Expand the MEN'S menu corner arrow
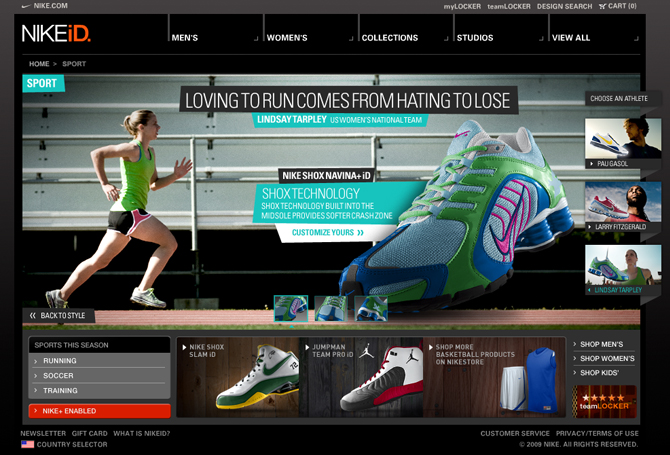The width and height of the screenshot is (670, 455). (256, 39)
